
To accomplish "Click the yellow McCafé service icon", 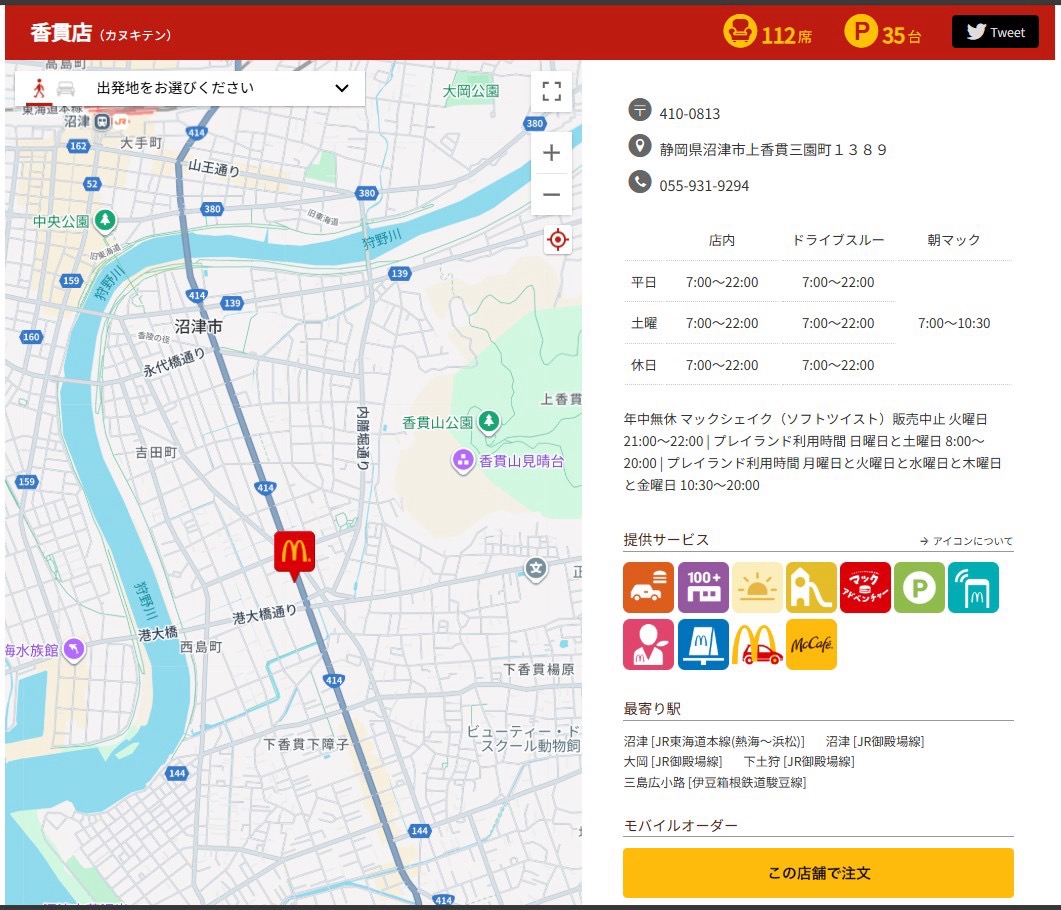I will [811, 644].
